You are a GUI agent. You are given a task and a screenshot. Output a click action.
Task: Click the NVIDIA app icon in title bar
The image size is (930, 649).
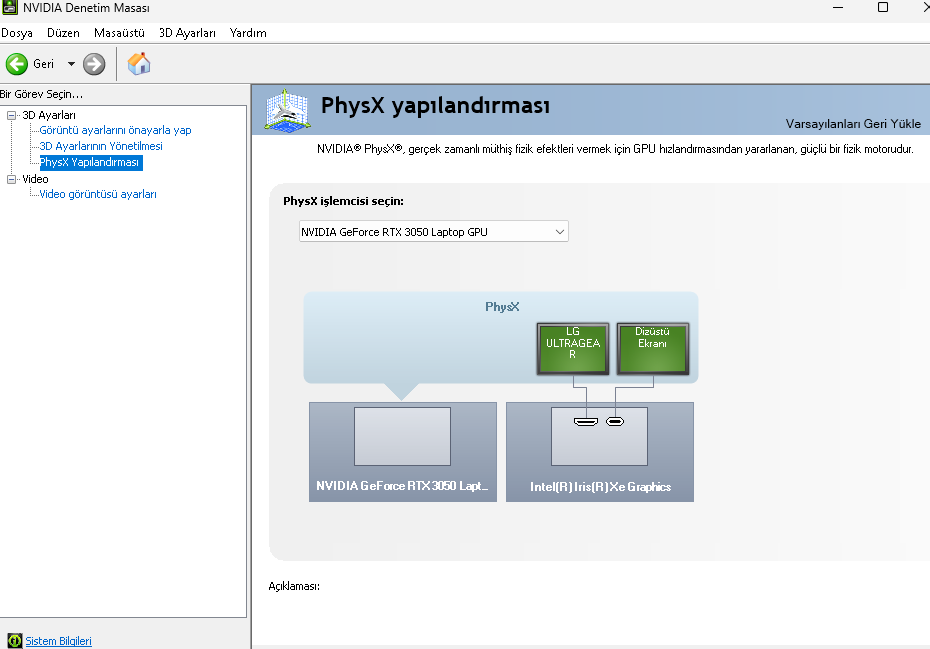pyautogui.click(x=9, y=7)
